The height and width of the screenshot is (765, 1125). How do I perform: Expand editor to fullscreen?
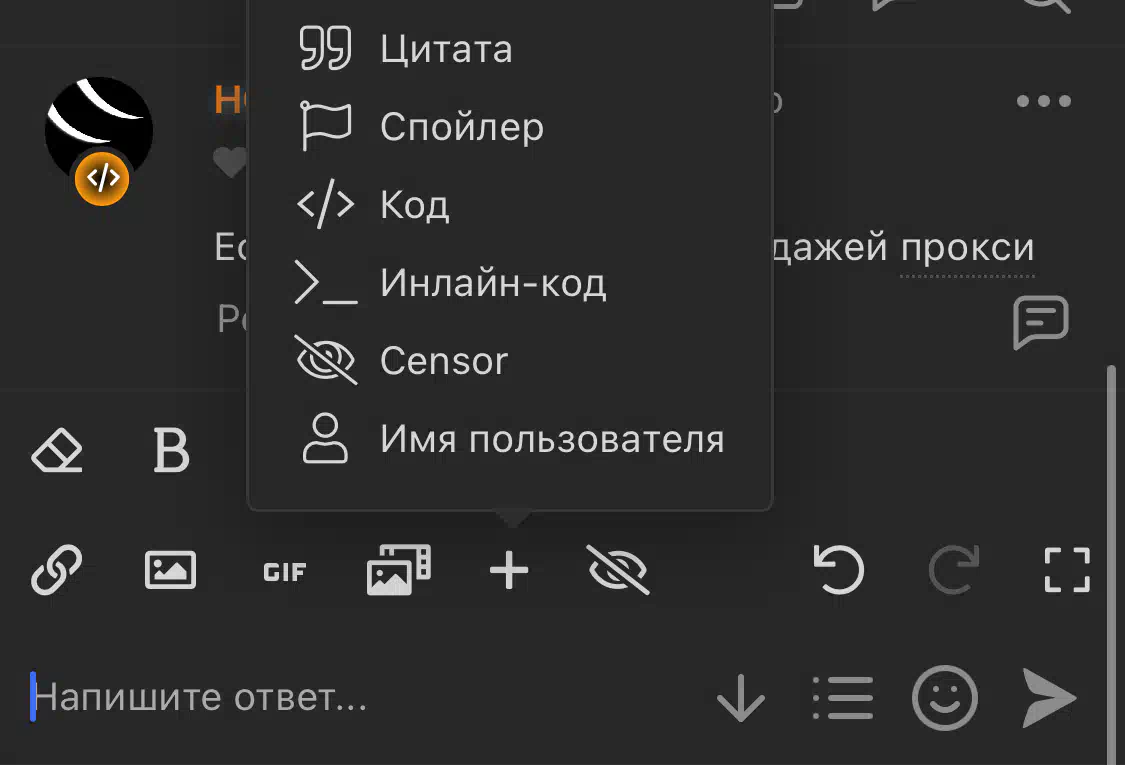click(x=1067, y=570)
